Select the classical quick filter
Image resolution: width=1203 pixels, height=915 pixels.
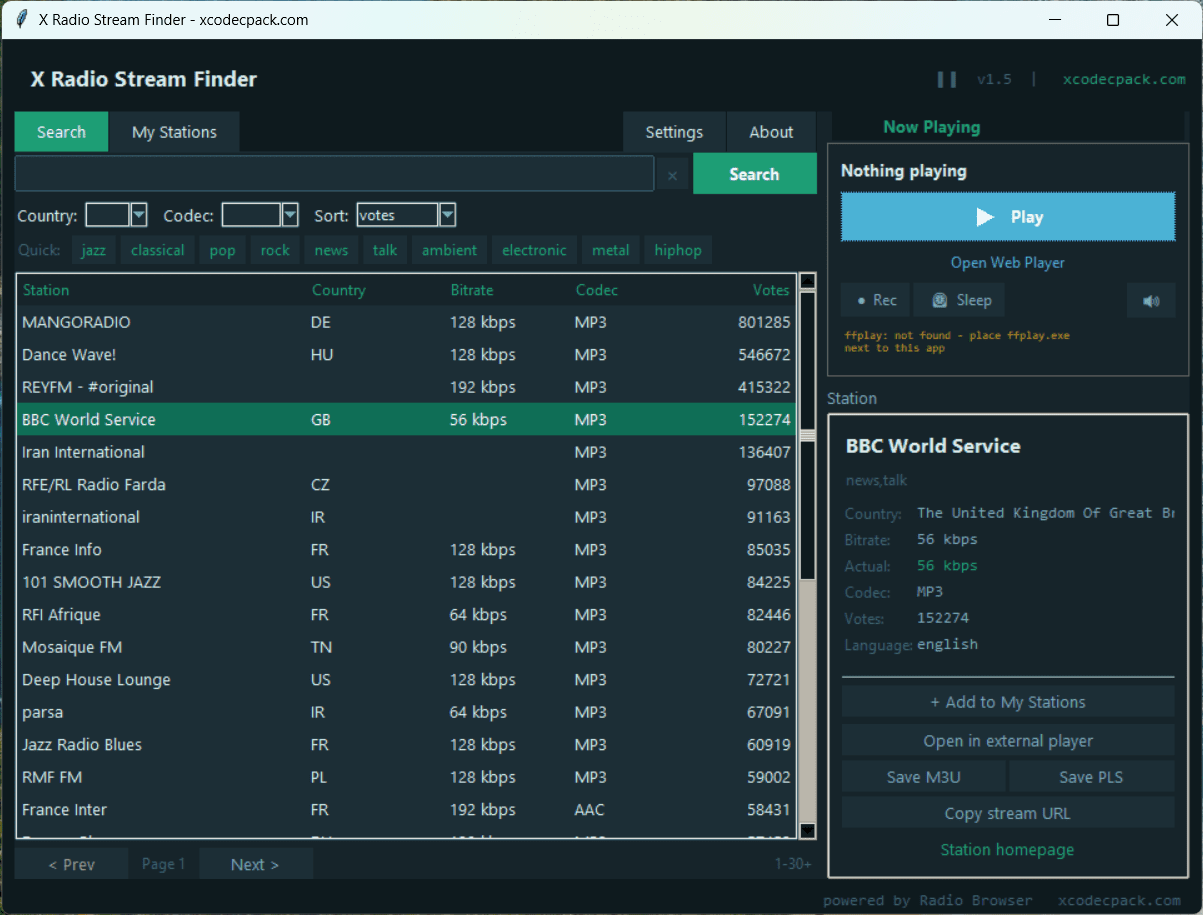[x=158, y=250]
